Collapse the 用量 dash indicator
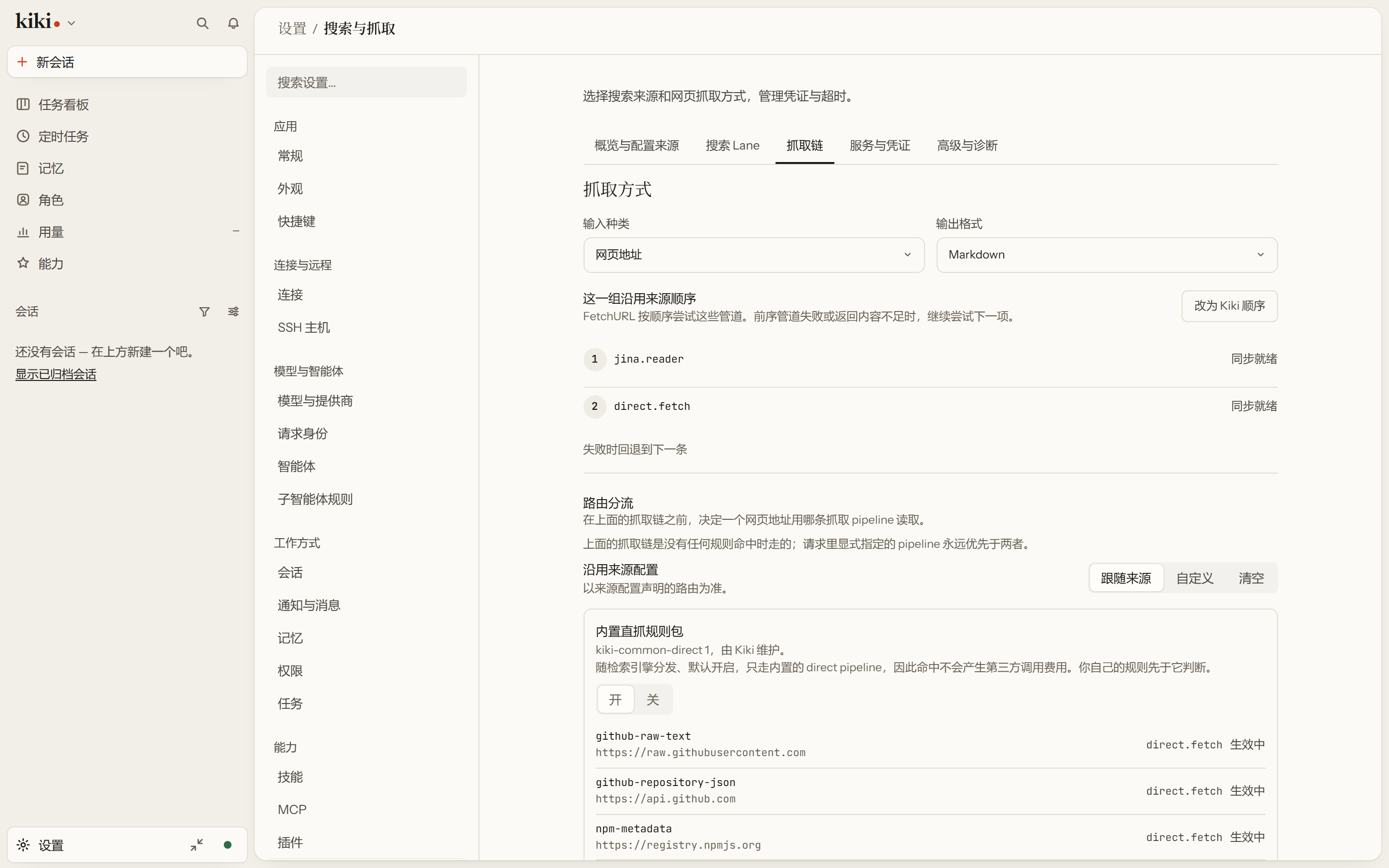This screenshot has width=1389, height=868. pos(235,231)
